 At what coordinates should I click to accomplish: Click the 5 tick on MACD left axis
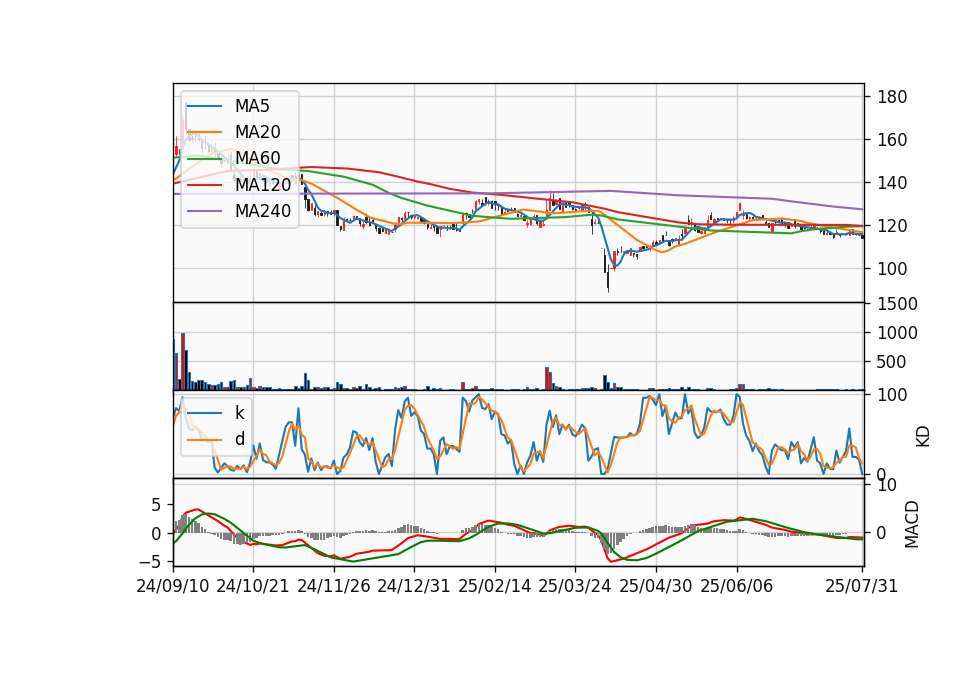[x=156, y=505]
